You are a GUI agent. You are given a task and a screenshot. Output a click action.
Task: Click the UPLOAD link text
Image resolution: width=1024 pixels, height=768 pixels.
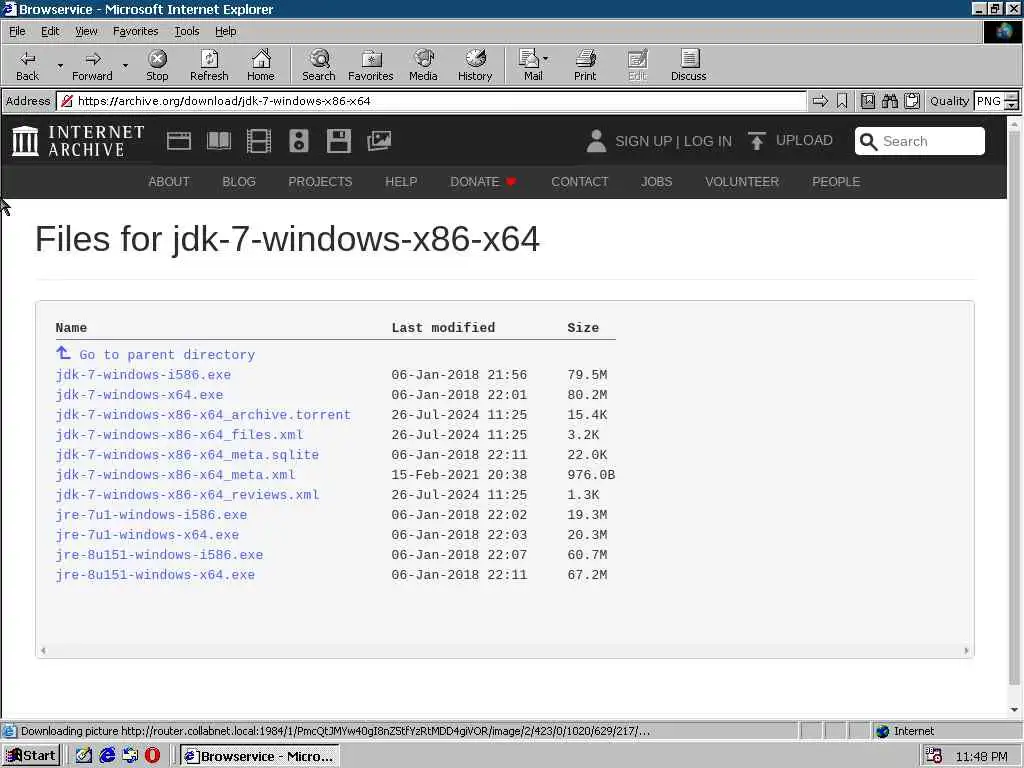pos(804,140)
